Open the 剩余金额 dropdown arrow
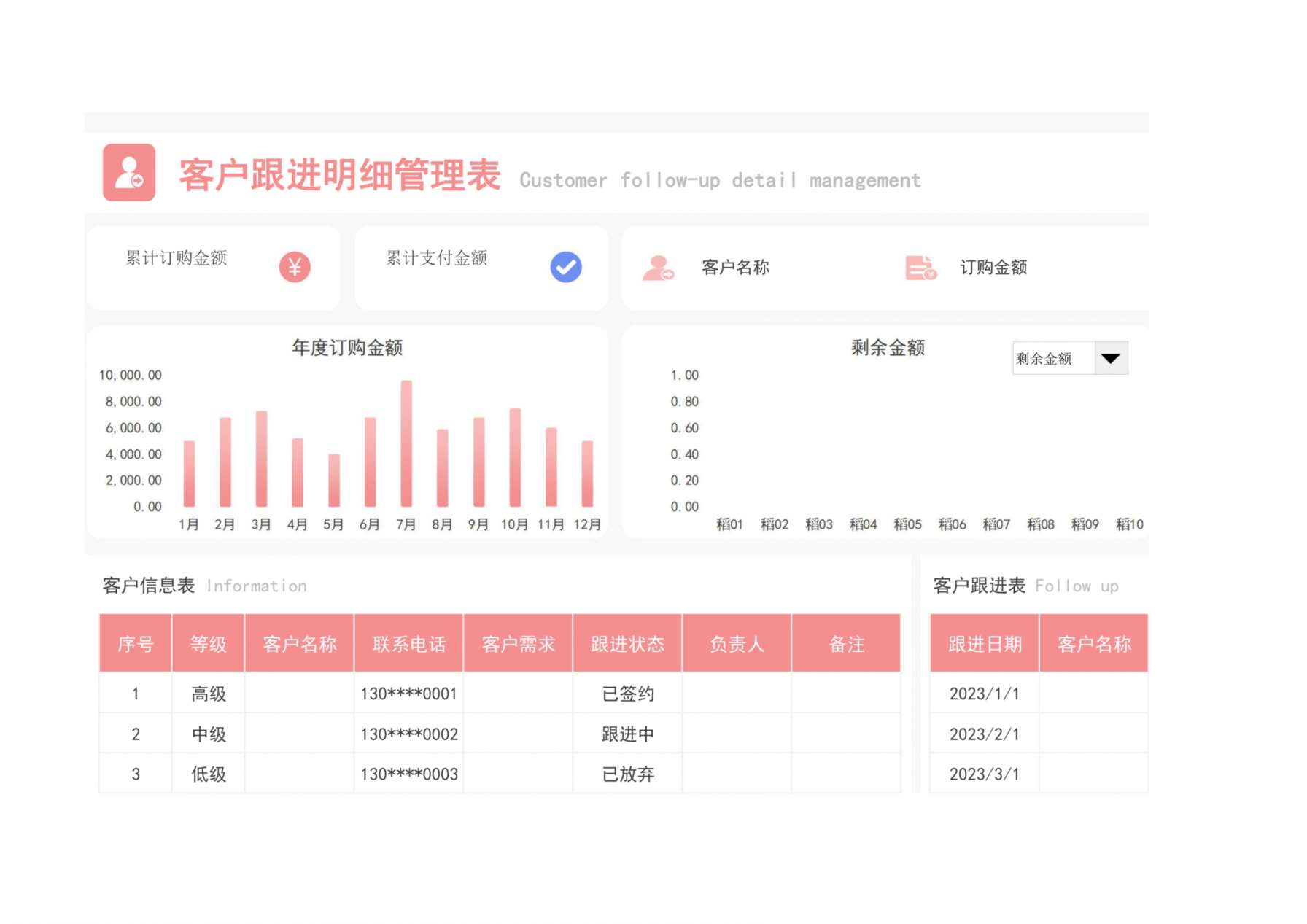 click(1111, 358)
